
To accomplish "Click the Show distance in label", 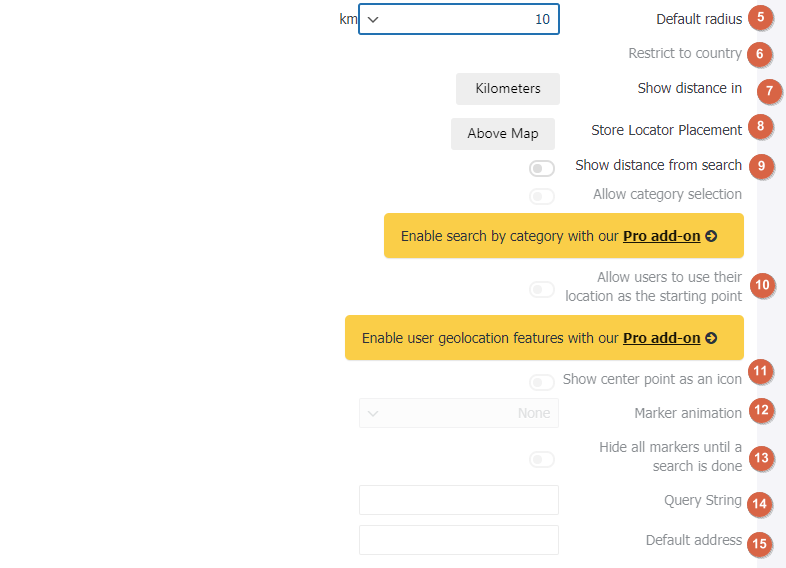I will [689, 88].
